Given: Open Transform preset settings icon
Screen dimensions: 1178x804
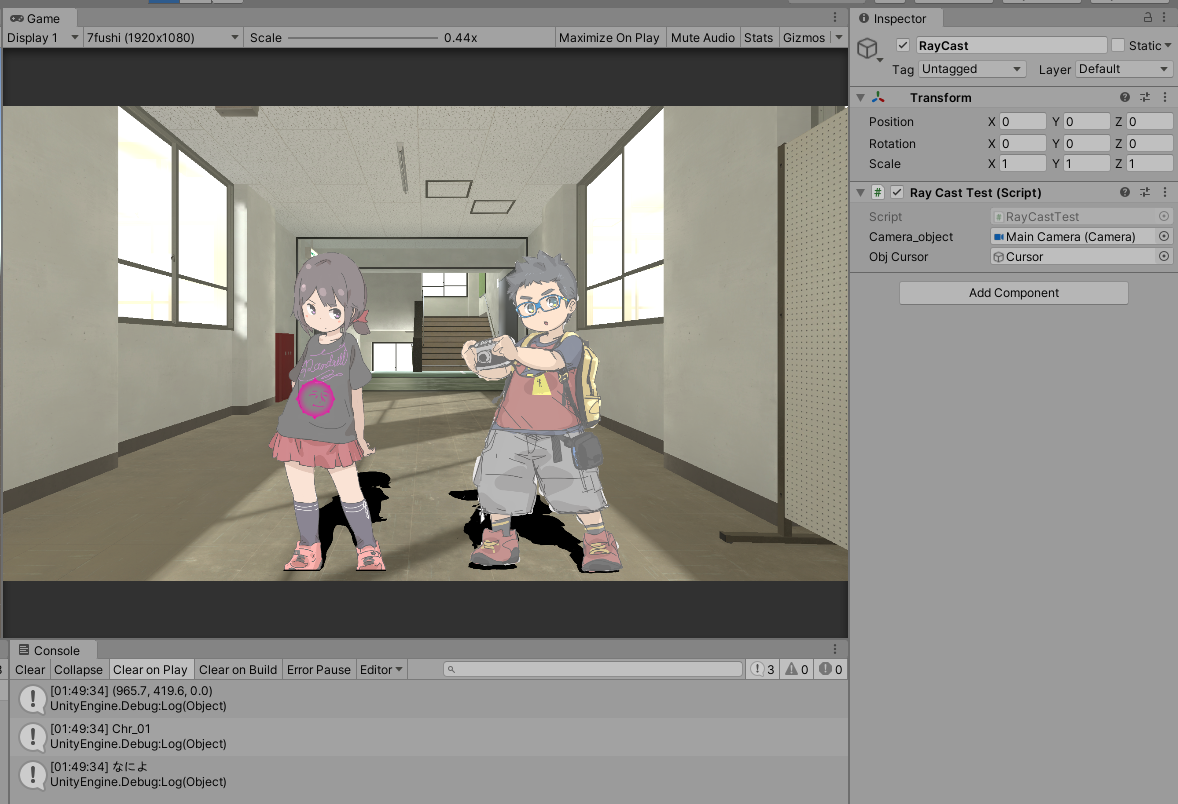Looking at the screenshot, I should (x=1145, y=97).
